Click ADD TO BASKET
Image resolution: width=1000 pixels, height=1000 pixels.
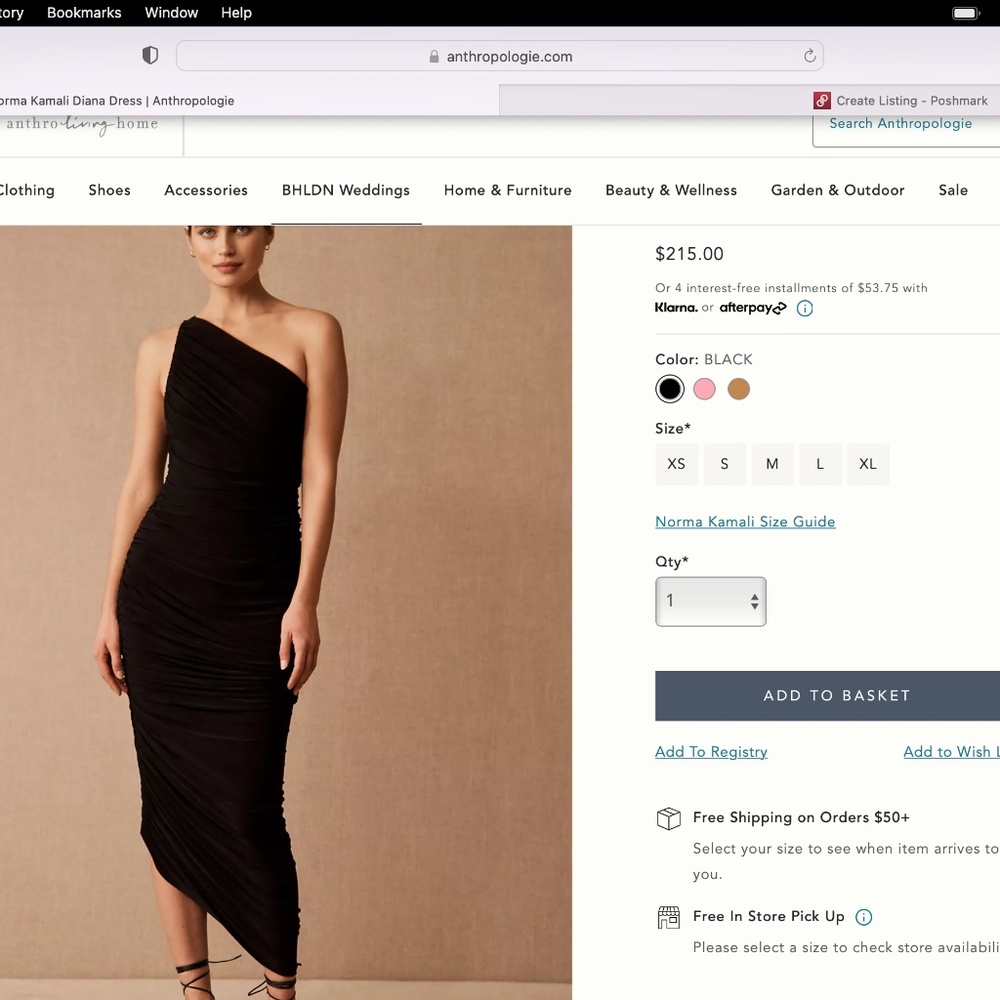836,695
